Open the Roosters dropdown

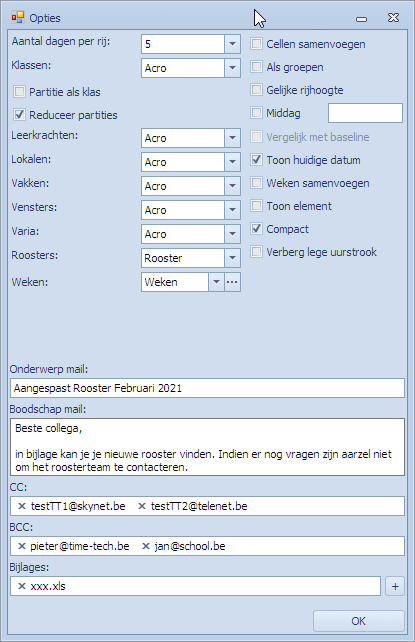point(232,258)
